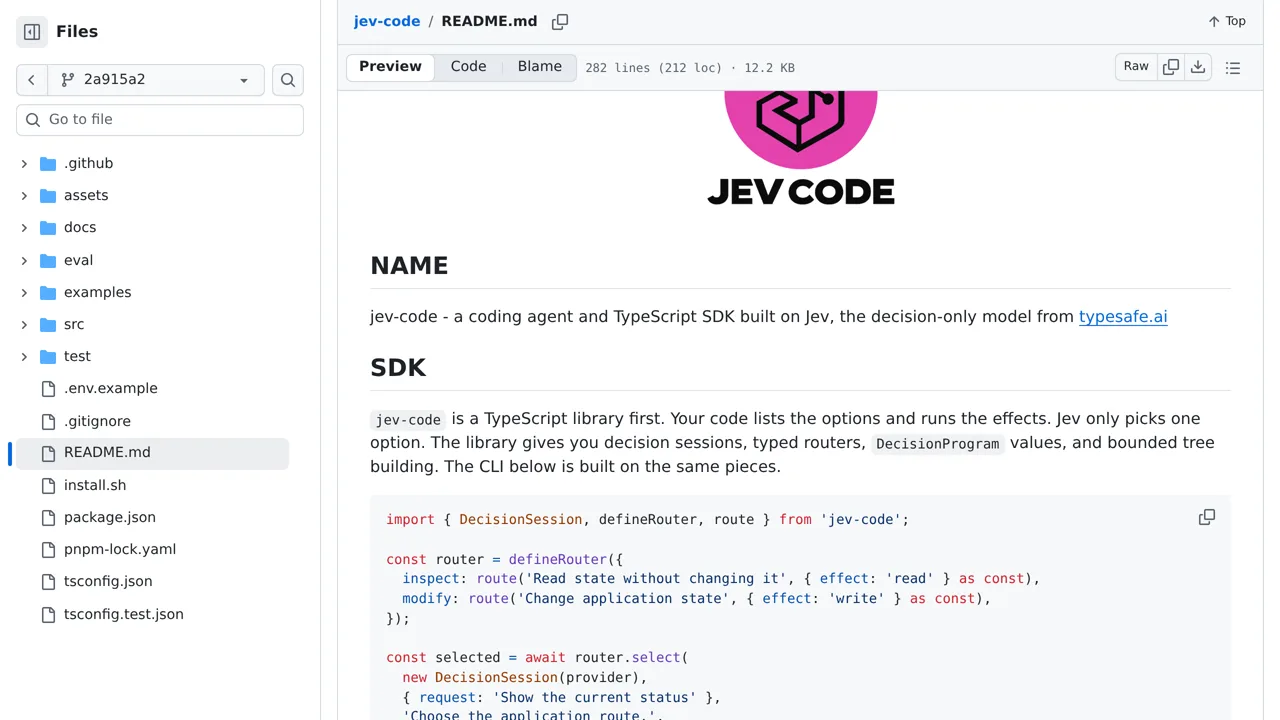
Task: Expand the docs folder chevron
Action: click(x=24, y=228)
